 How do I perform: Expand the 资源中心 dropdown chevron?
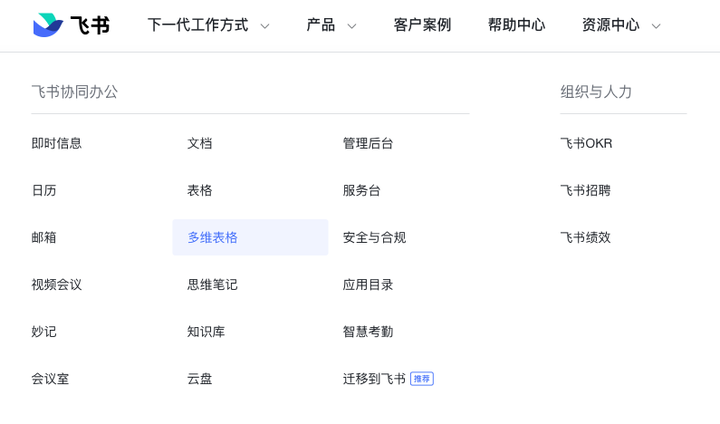click(x=656, y=26)
